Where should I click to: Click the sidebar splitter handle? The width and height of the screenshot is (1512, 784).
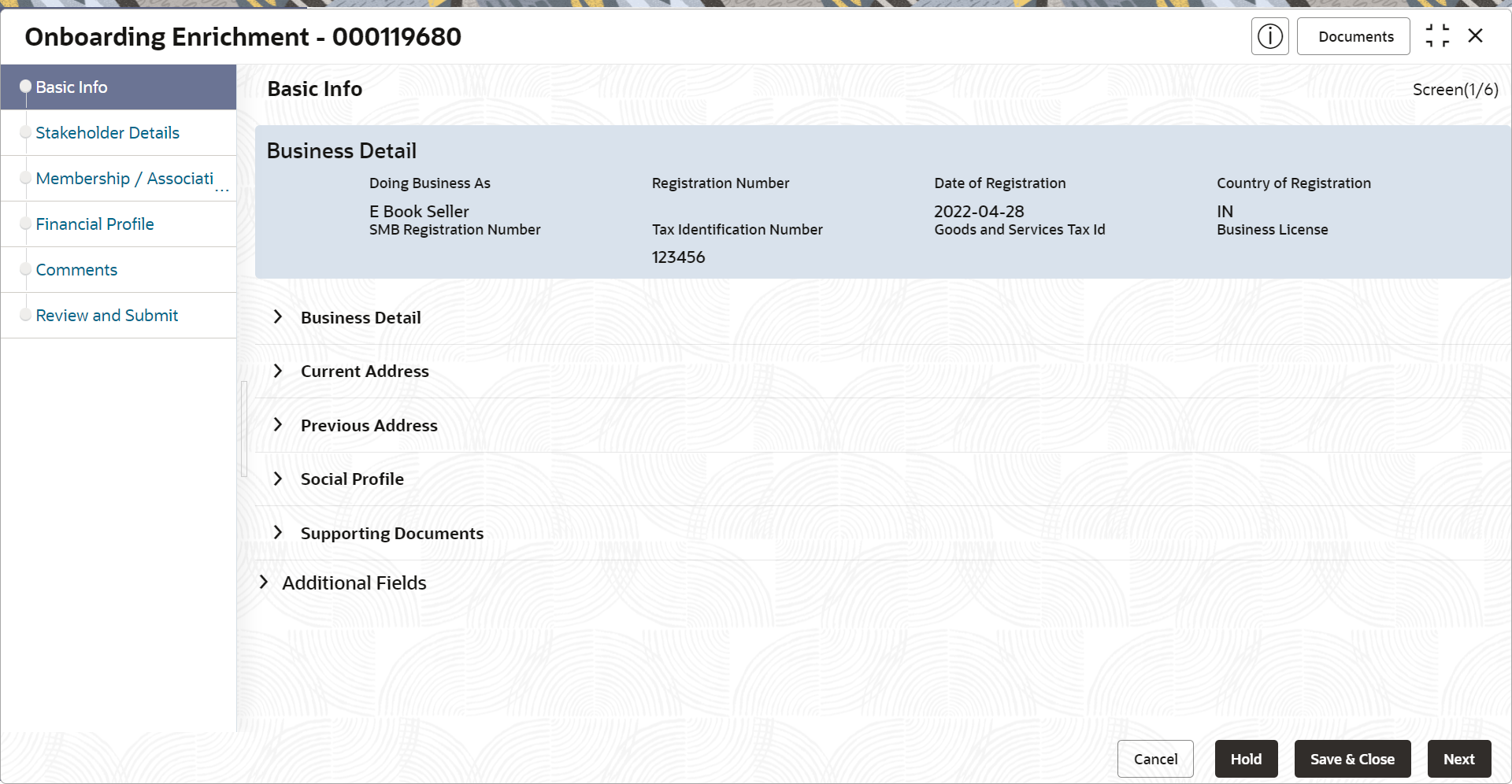[x=244, y=429]
